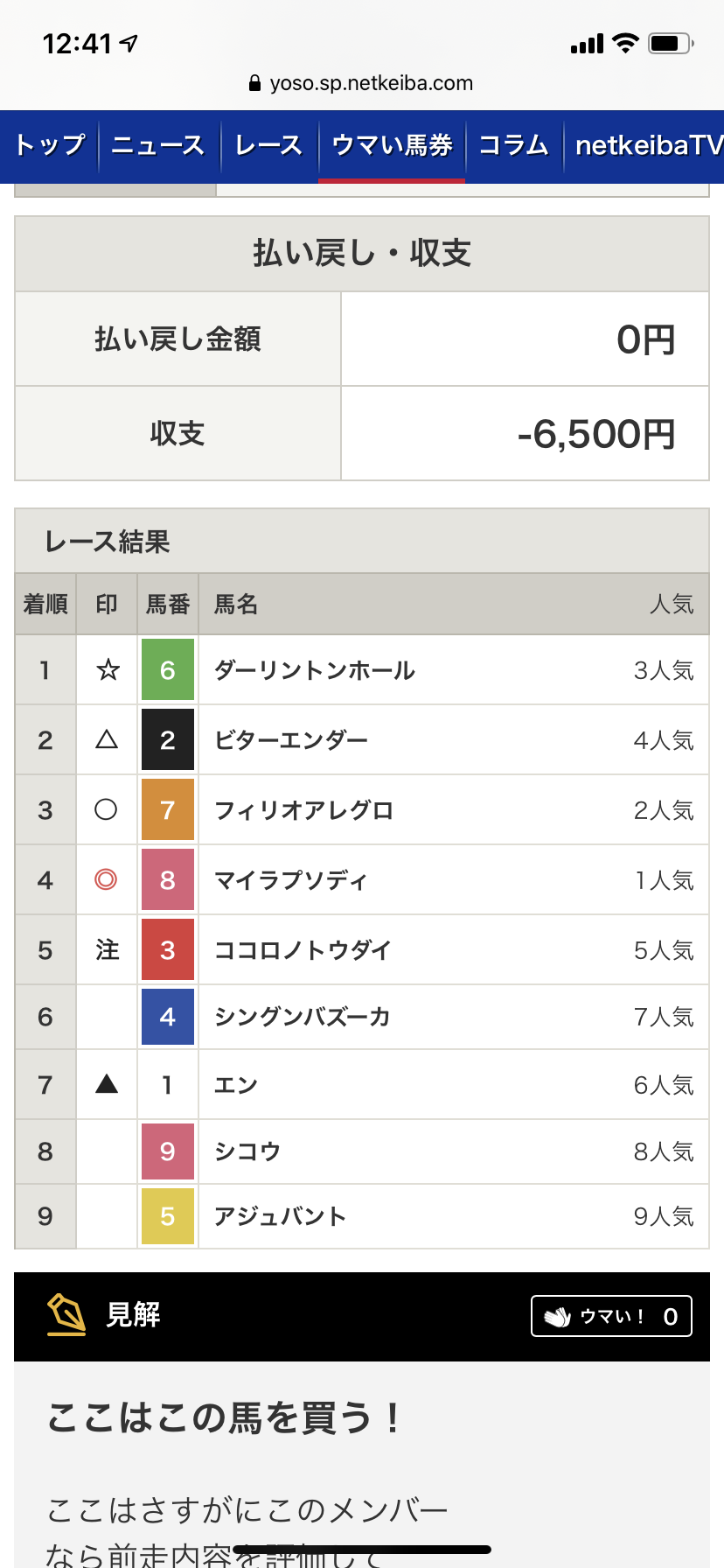Go to the コラム tab
The image size is (724, 1568).
tap(514, 145)
